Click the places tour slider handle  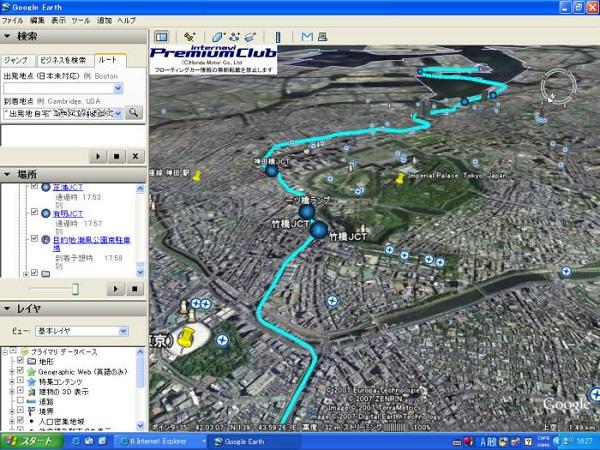[x=73, y=288]
